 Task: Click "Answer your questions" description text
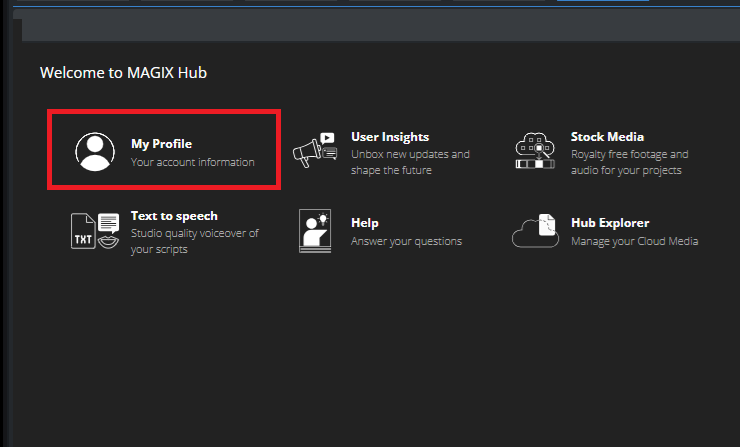(x=406, y=241)
